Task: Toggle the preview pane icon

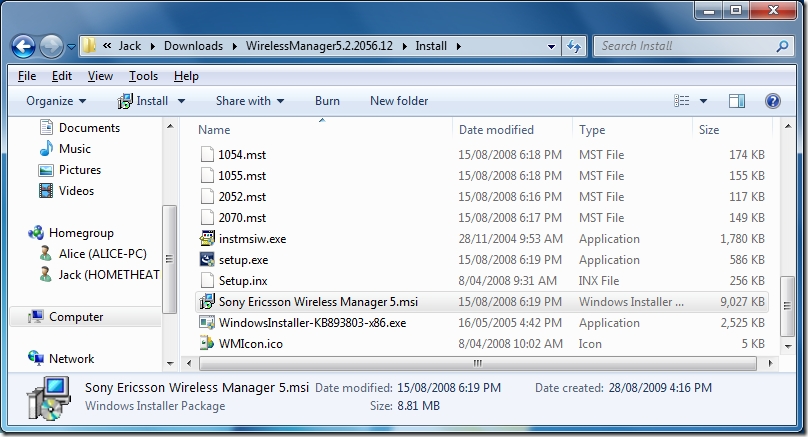Action: click(737, 101)
